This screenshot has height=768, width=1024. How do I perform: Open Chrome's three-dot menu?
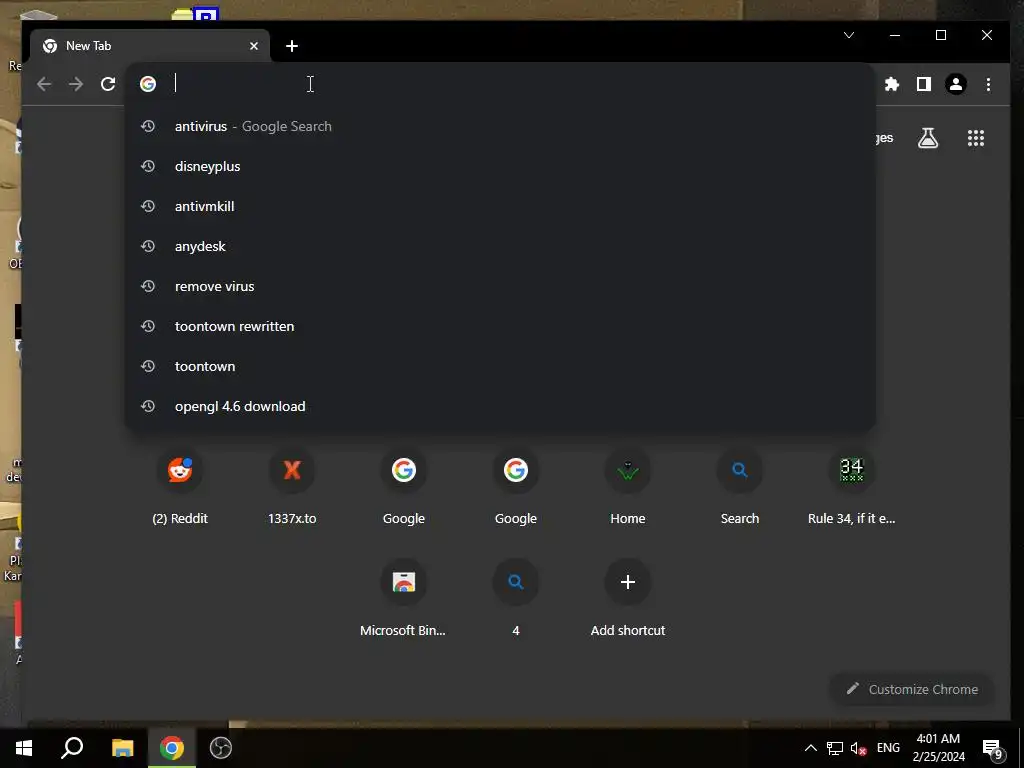click(x=988, y=84)
